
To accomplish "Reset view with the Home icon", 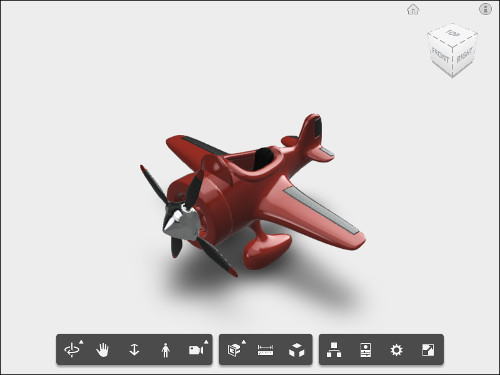I will point(413,9).
